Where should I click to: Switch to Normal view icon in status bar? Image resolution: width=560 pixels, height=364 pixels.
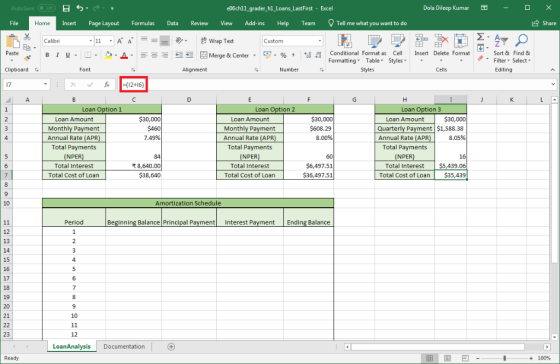click(430, 358)
